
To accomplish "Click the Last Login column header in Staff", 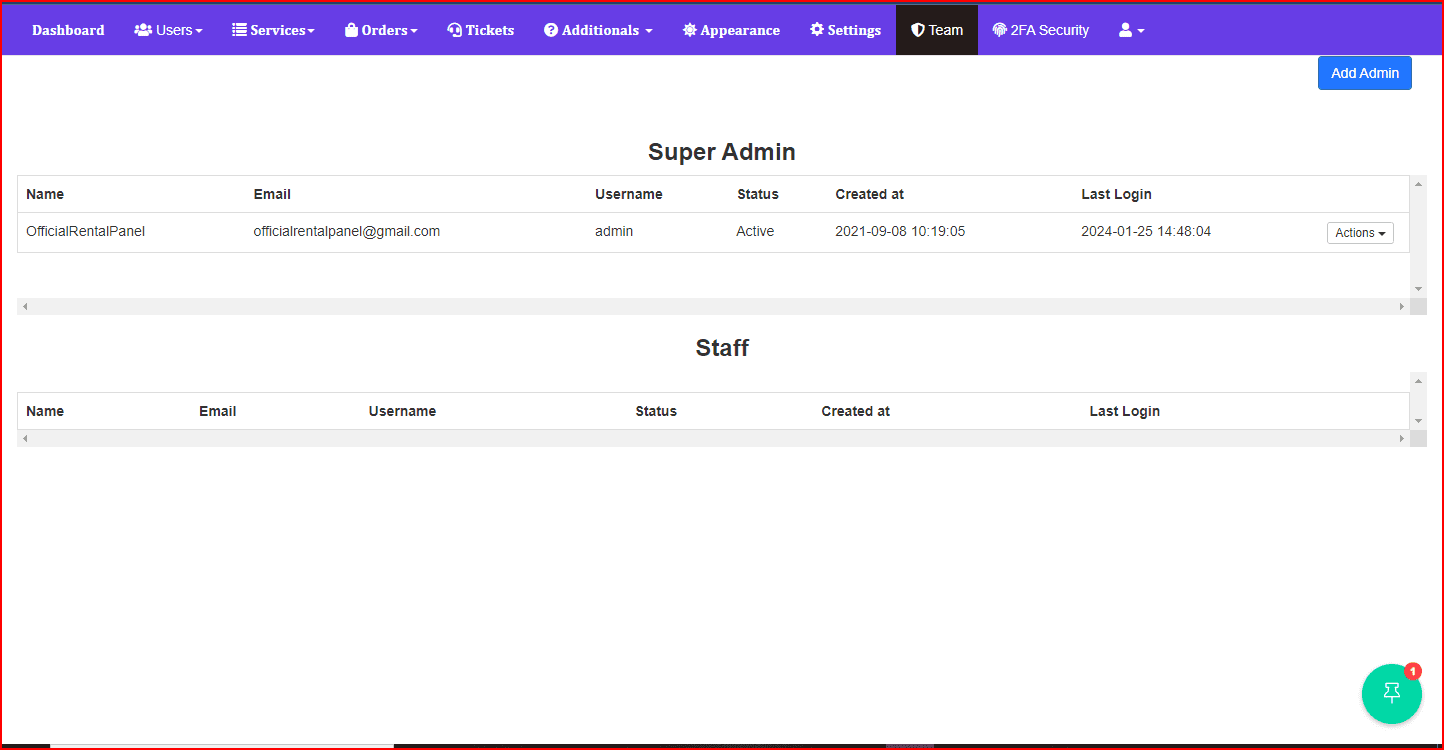I will pyautogui.click(x=1124, y=411).
